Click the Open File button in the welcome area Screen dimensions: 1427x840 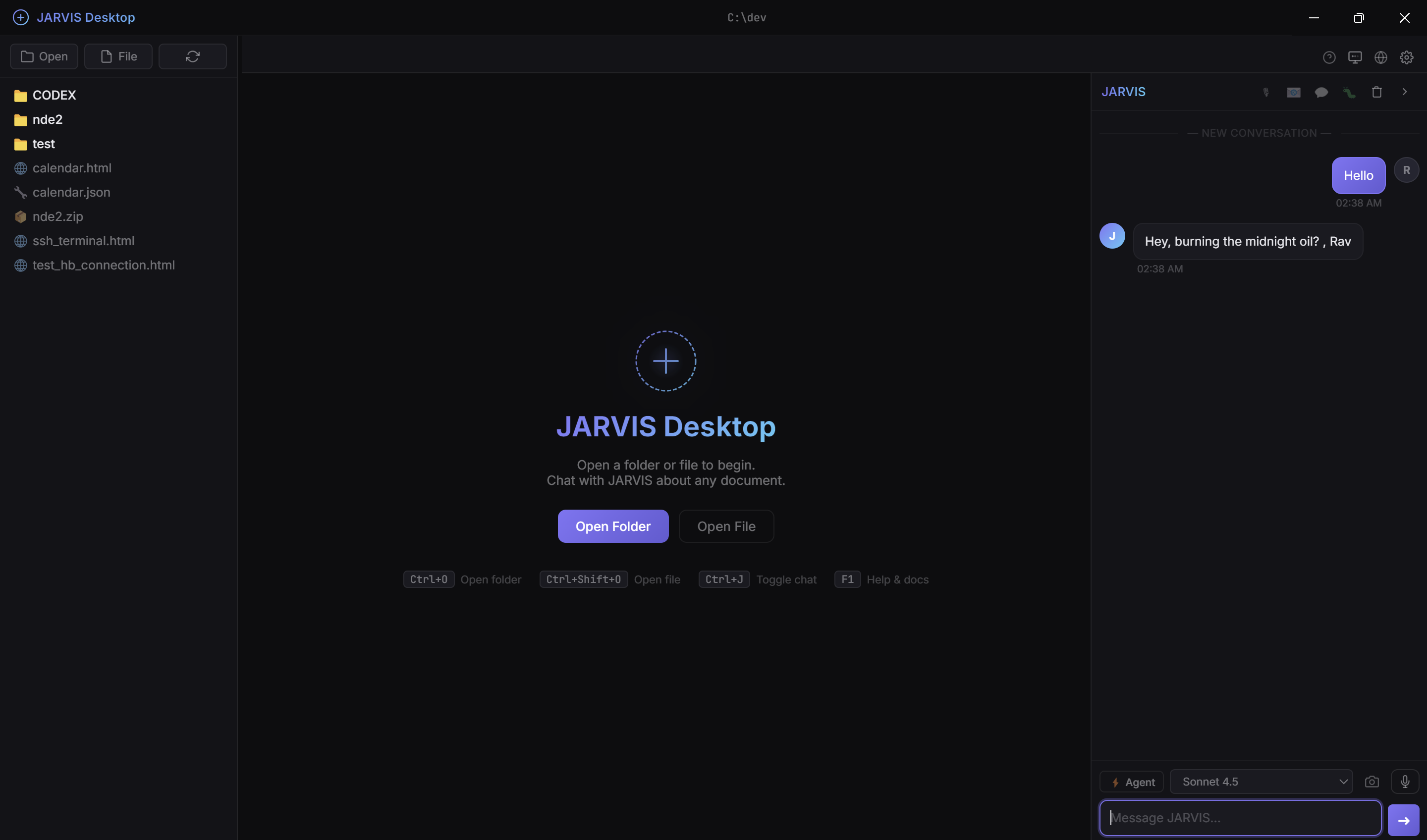pos(726,526)
